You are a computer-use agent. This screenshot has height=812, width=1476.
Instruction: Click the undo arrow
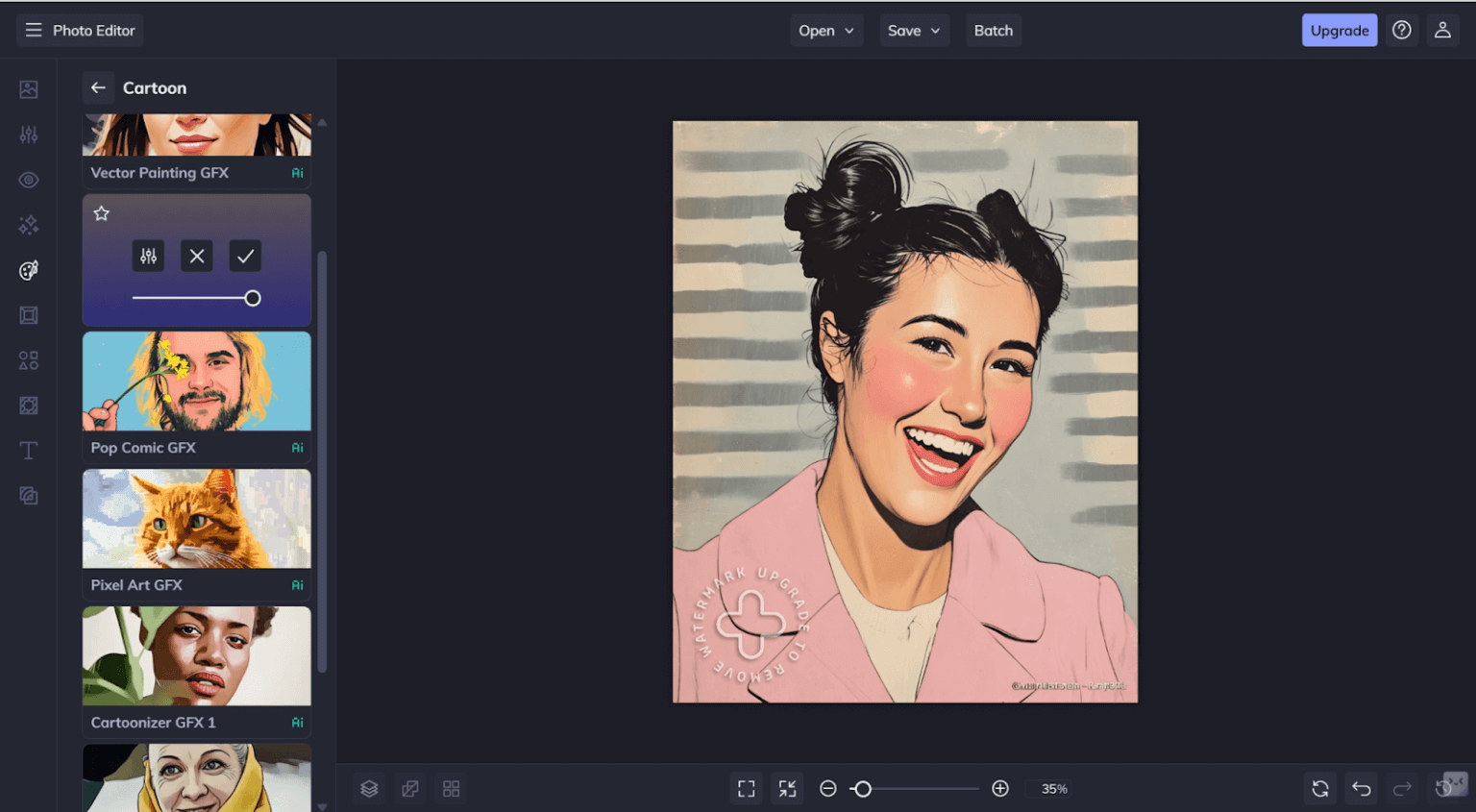pos(1362,789)
